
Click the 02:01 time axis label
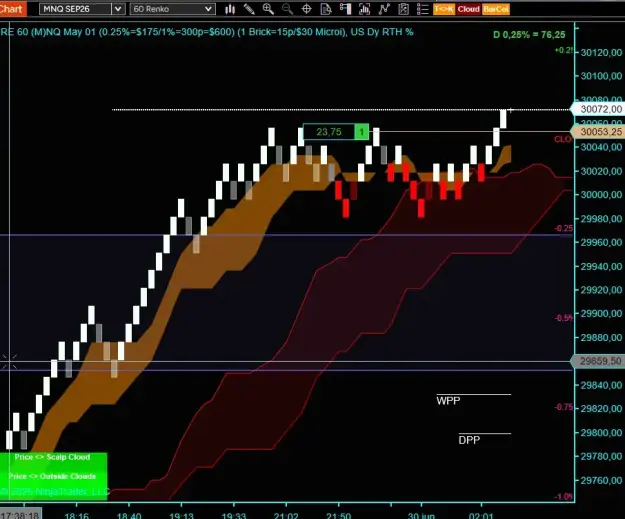tap(481, 515)
